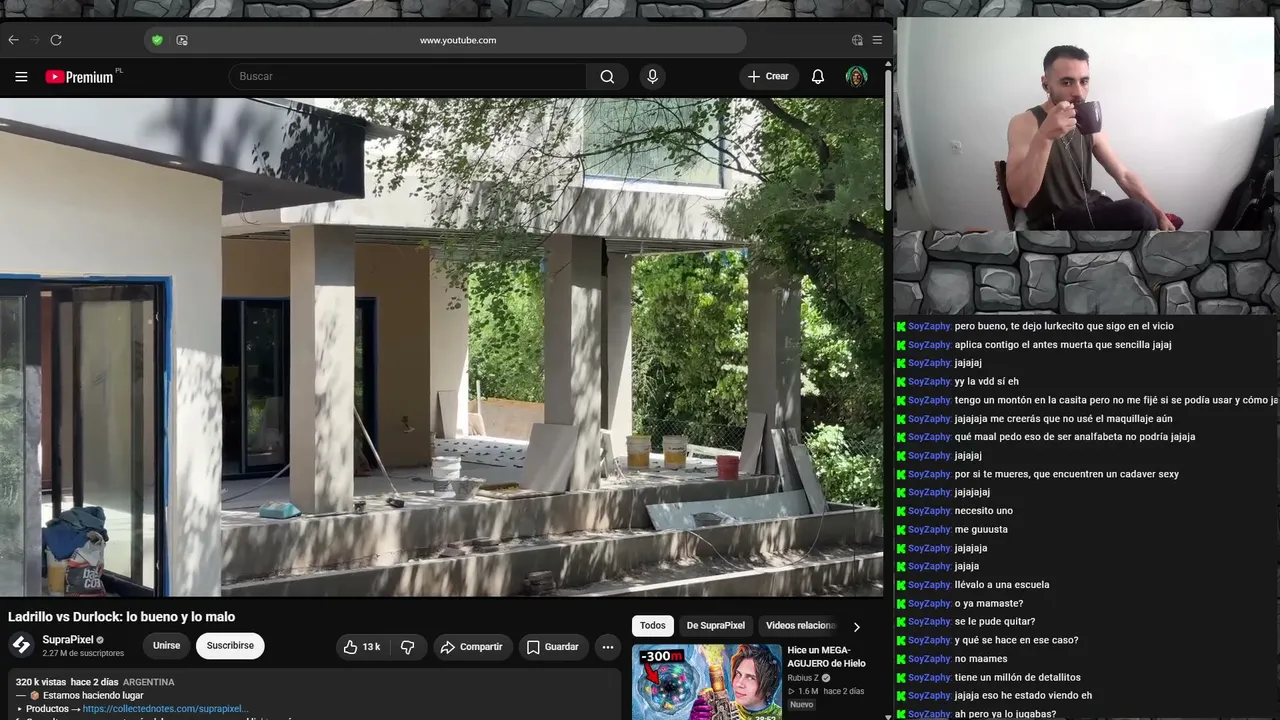The width and height of the screenshot is (1280, 720).
Task: Click the Unirse button
Action: point(167,646)
